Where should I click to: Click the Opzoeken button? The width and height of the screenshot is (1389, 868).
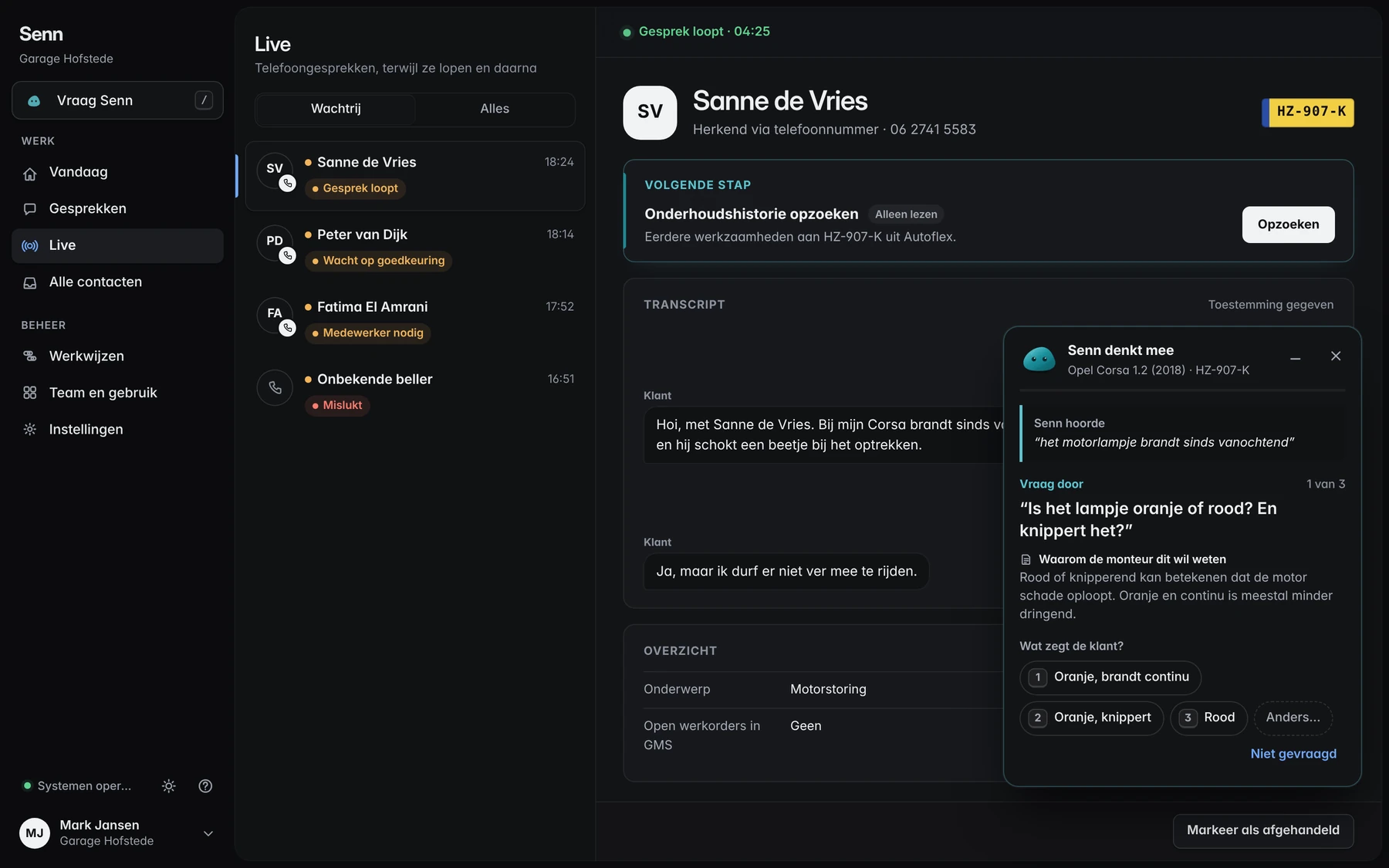(1288, 225)
